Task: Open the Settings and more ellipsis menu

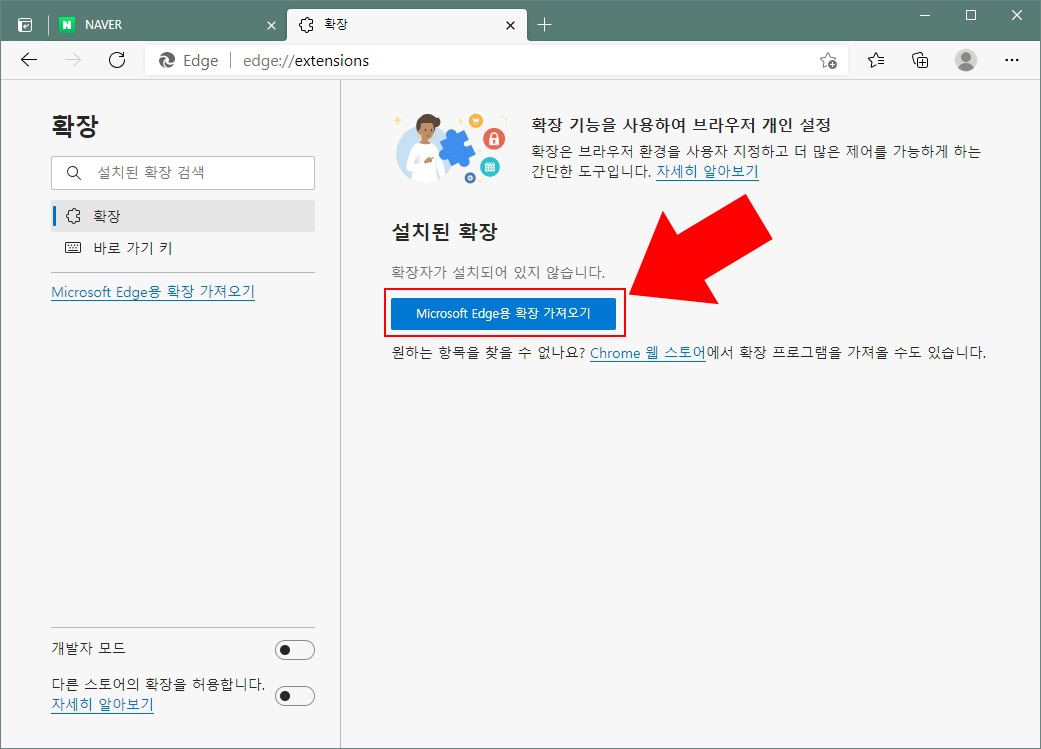Action: [x=1011, y=60]
